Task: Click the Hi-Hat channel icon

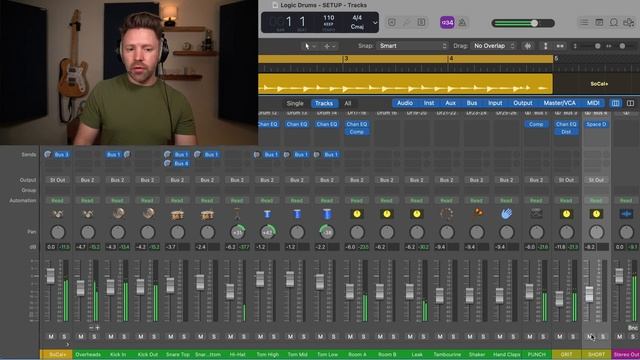Action: pyautogui.click(x=237, y=214)
